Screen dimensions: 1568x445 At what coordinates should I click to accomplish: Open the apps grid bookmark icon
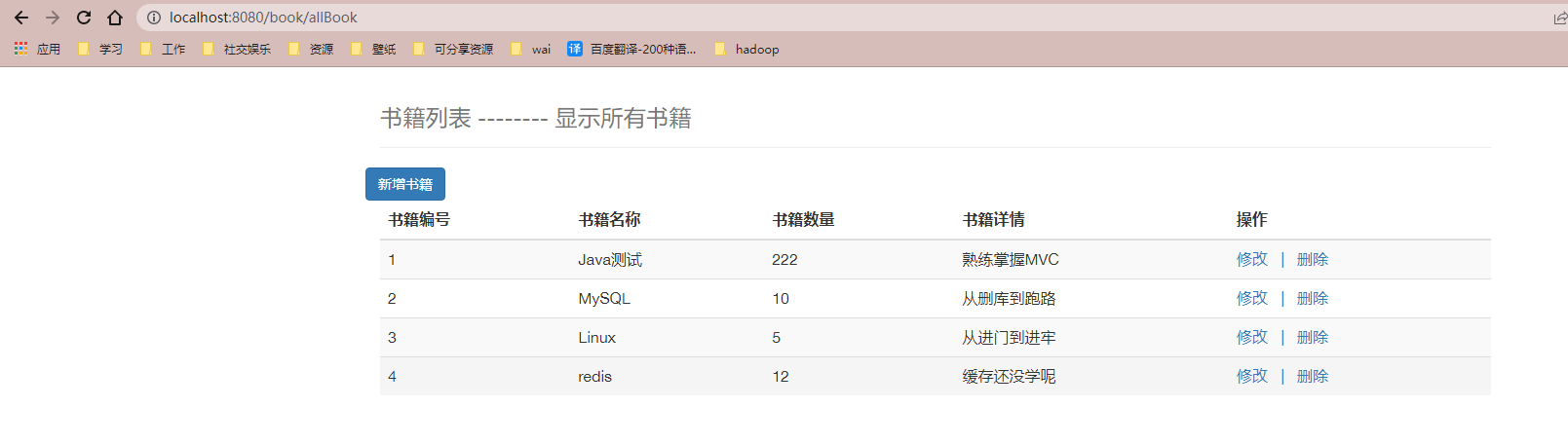pos(20,49)
